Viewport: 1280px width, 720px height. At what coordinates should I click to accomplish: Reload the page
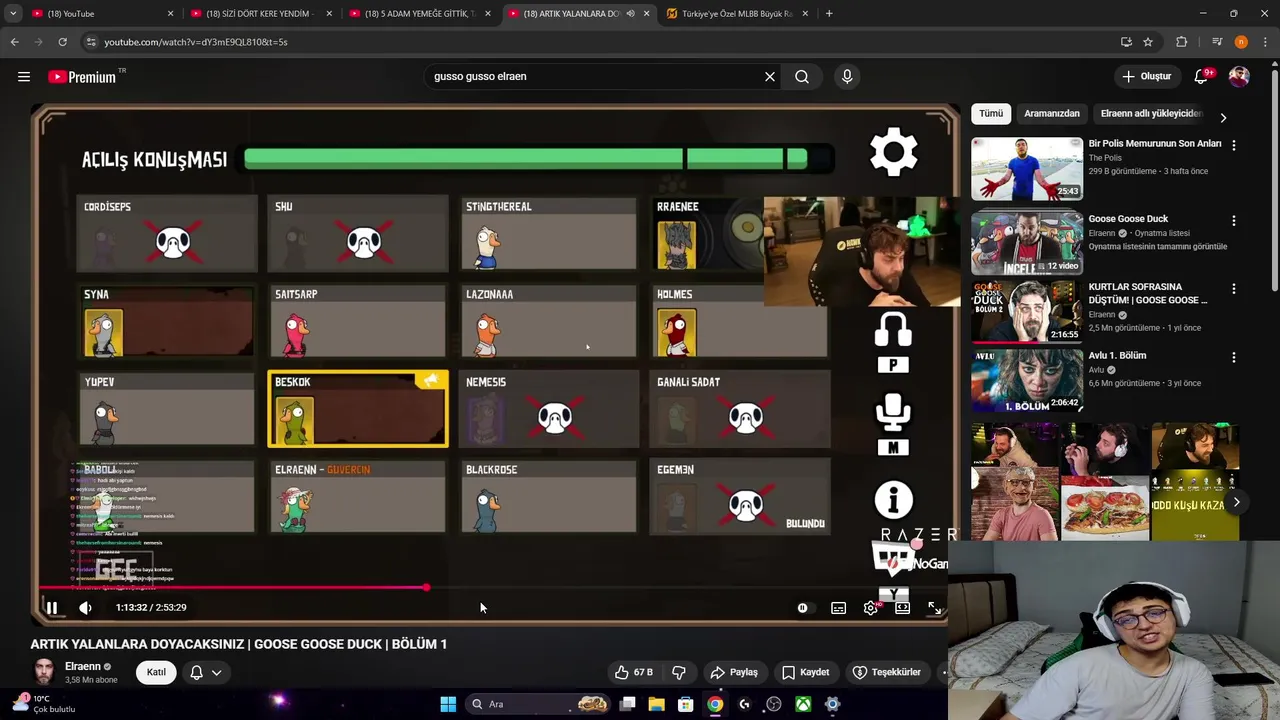pyautogui.click(x=62, y=42)
